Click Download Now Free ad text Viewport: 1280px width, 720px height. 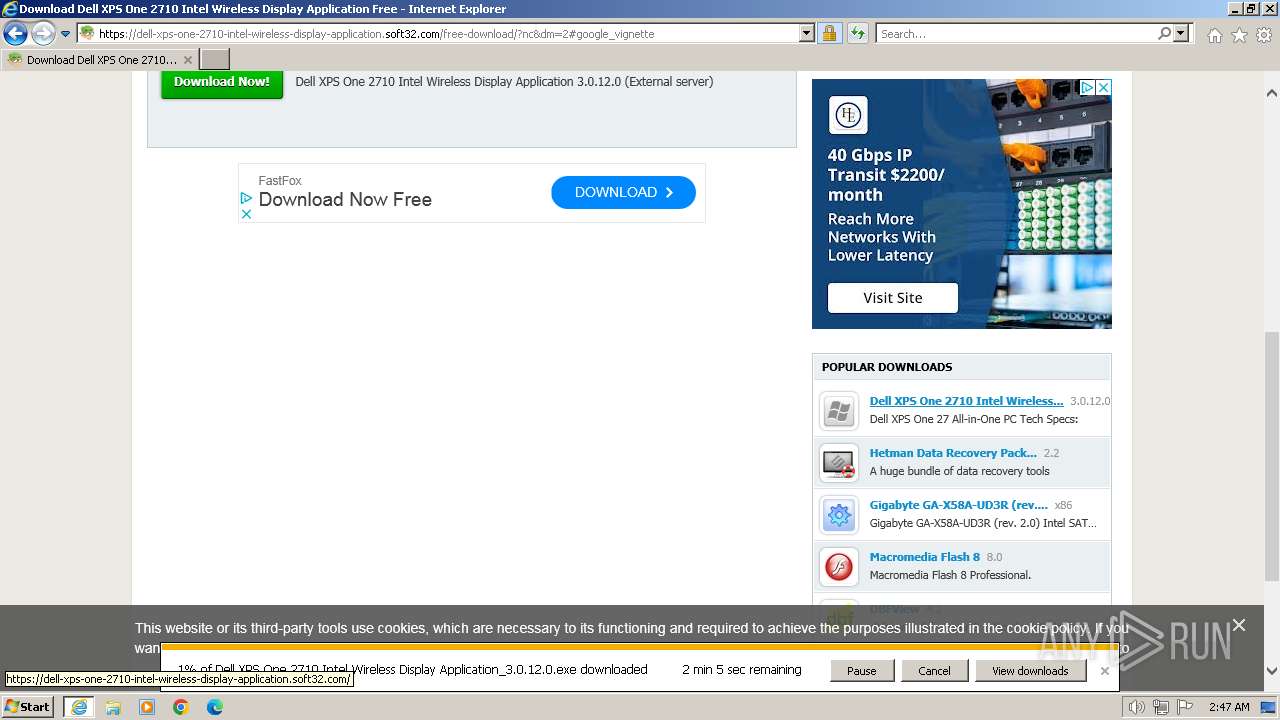345,199
